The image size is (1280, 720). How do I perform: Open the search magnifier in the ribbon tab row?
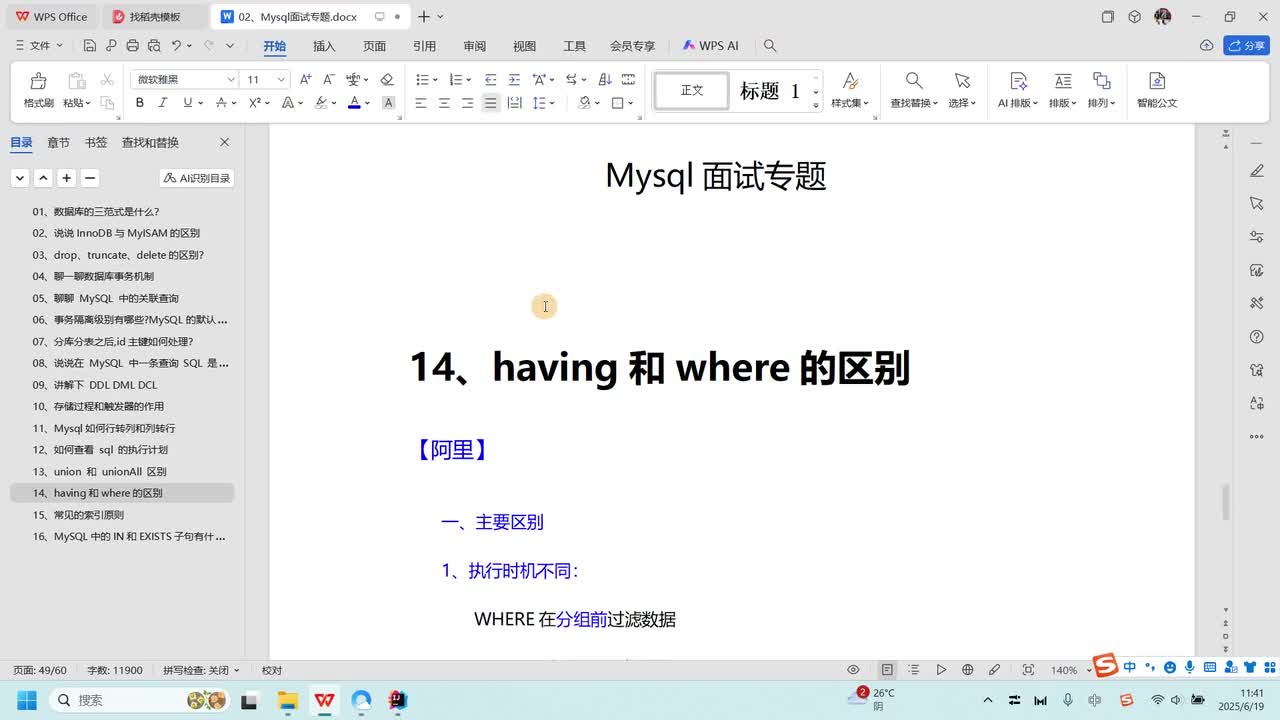pos(770,46)
